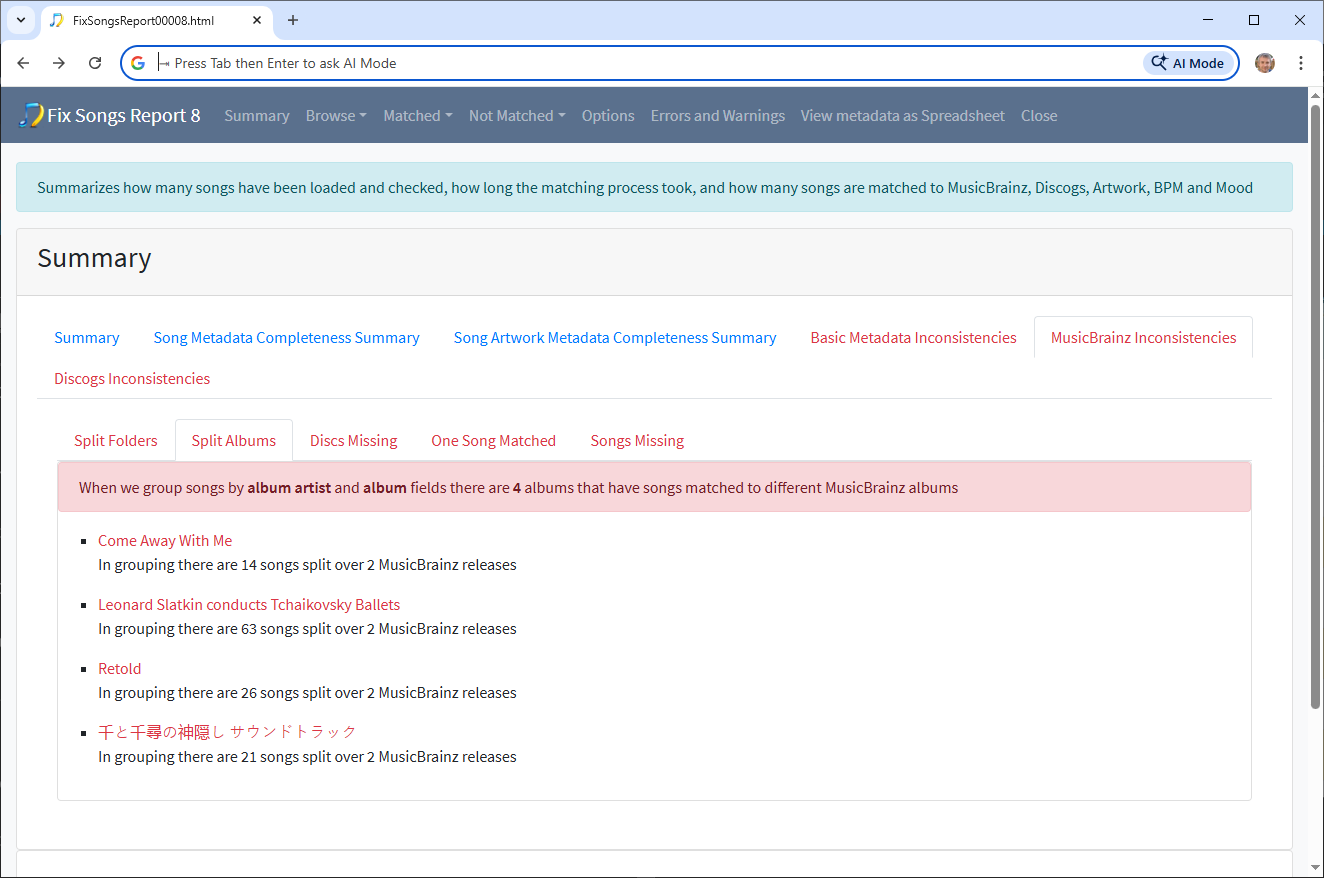Open the user profile avatar icon

[1265, 63]
